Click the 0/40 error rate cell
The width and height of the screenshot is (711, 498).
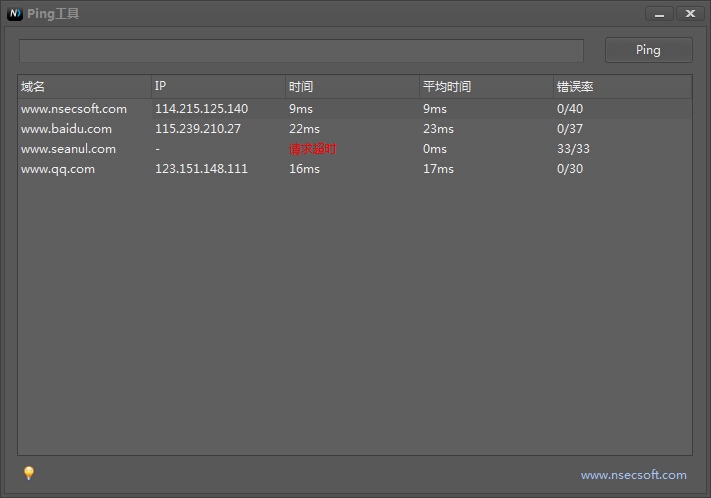(x=570, y=109)
